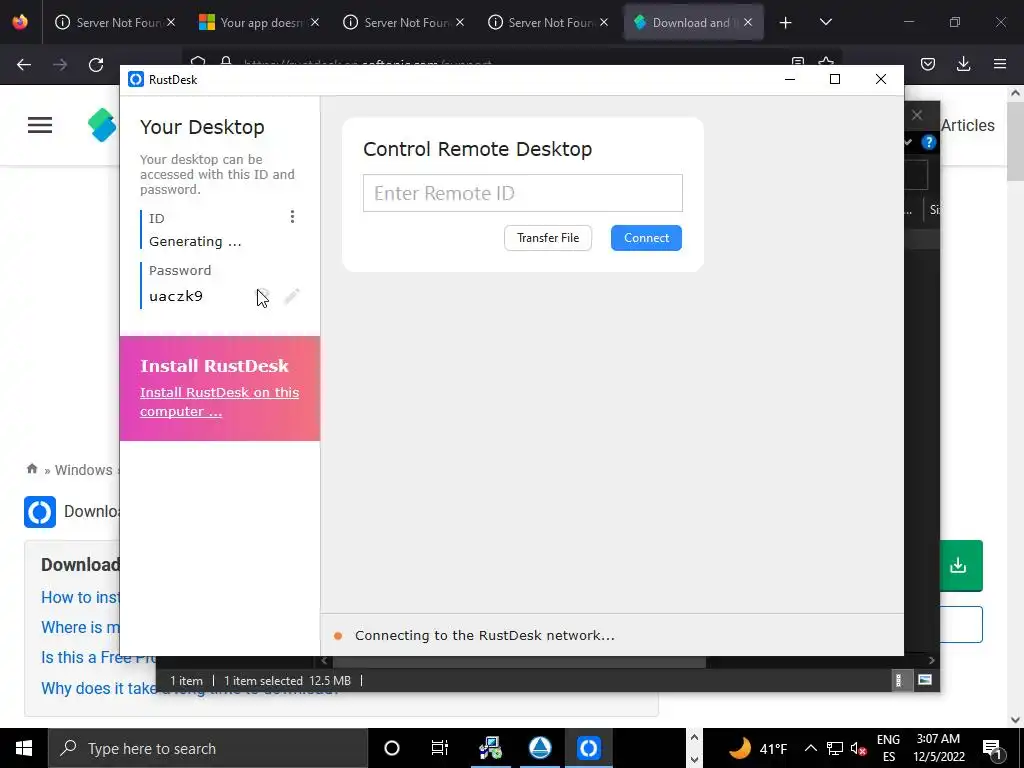Open the Firefox application menu
The height and width of the screenshot is (768, 1024).
[x=999, y=64]
